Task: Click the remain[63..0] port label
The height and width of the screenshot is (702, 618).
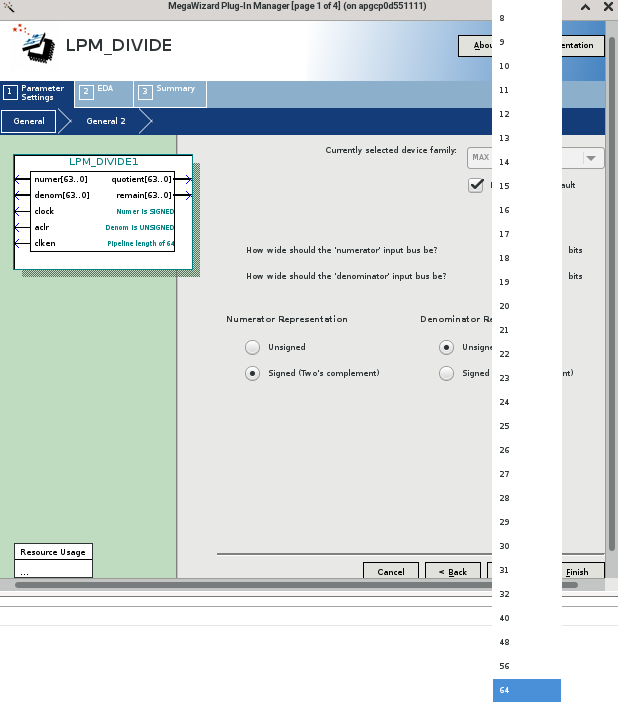Action: coord(144,195)
